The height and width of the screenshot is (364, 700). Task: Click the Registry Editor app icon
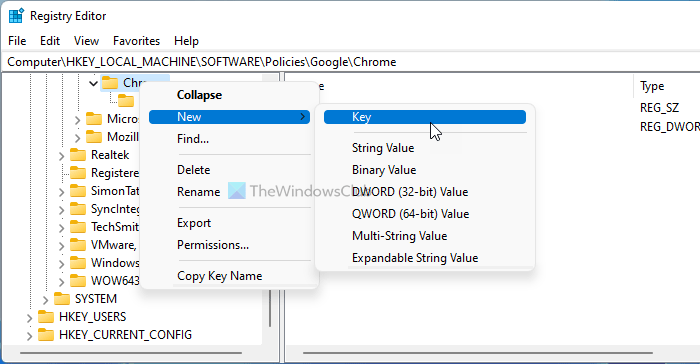coord(17,16)
